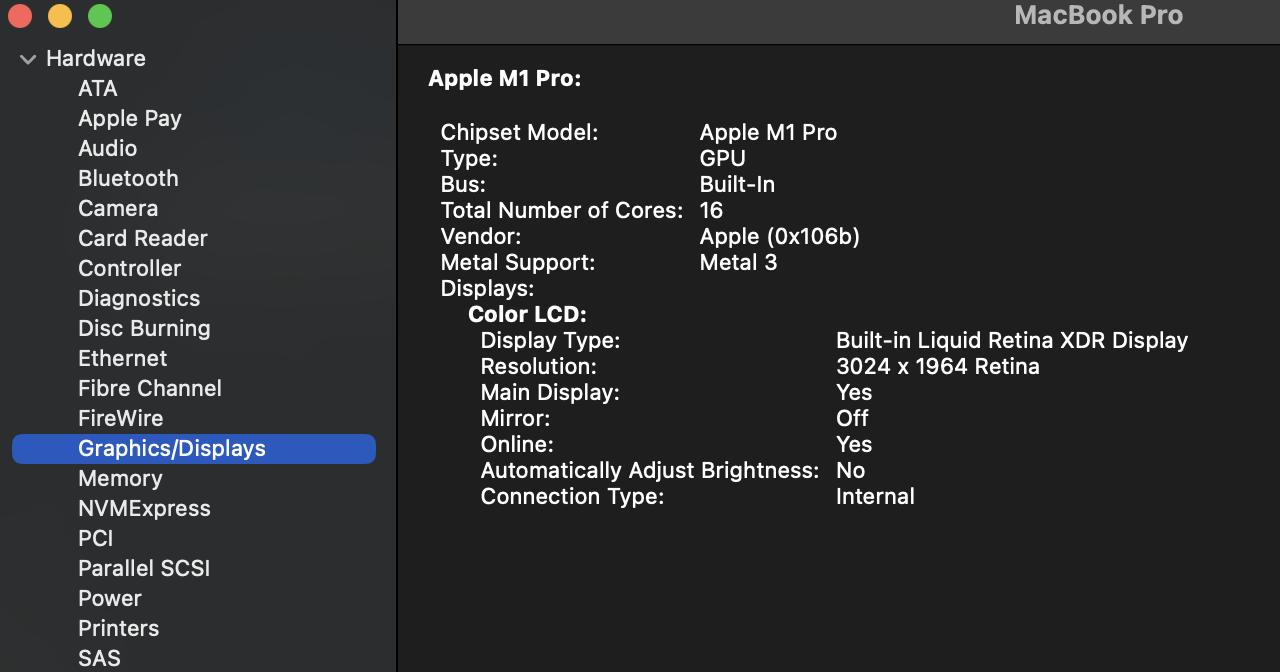Show Bluetooth hardware information
This screenshot has width=1280, height=672.
[x=128, y=179]
